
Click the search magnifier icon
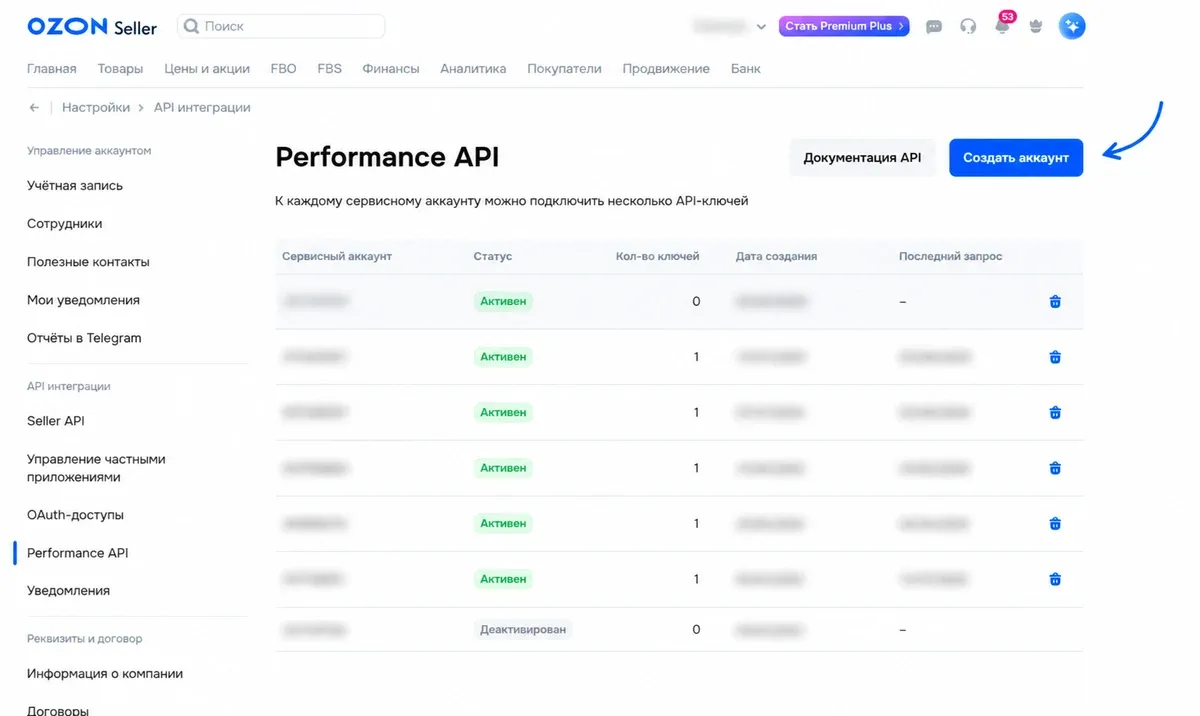tap(191, 26)
